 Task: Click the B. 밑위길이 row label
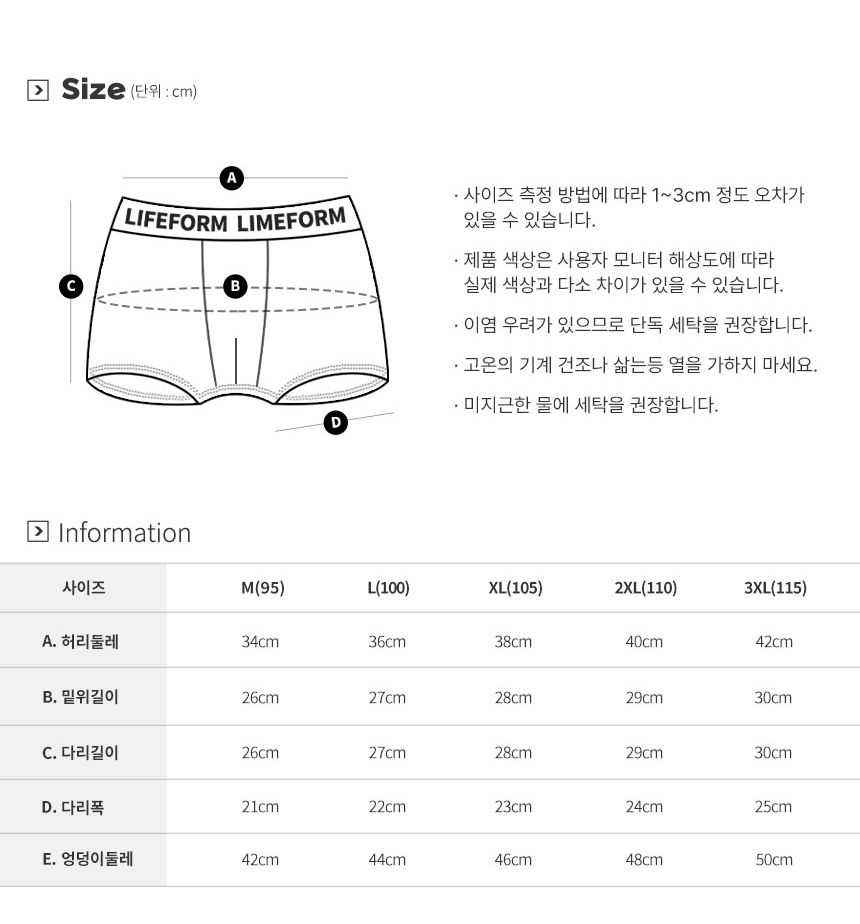(80, 697)
